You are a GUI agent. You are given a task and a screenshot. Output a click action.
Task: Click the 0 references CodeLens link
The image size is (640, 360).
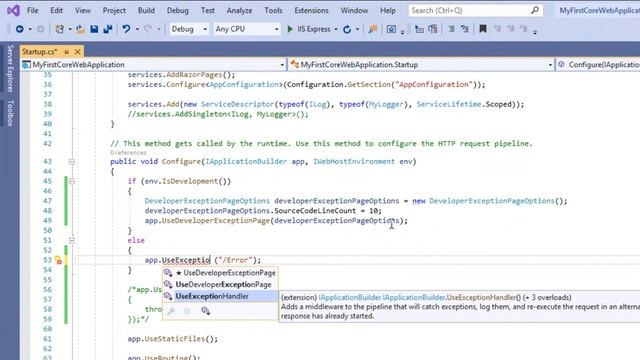point(128,153)
